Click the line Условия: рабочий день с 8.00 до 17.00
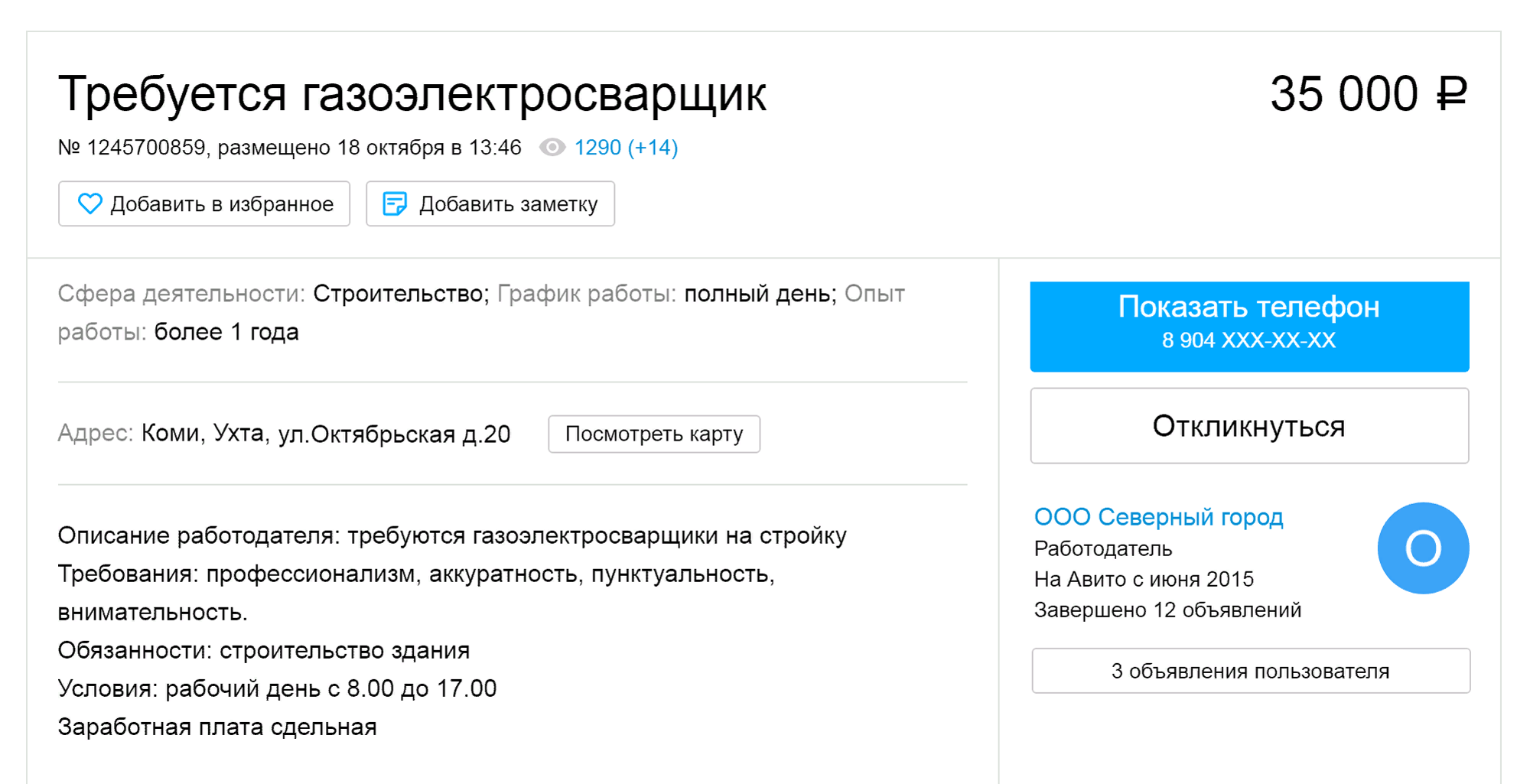Image resolution: width=1530 pixels, height=784 pixels. tap(277, 688)
